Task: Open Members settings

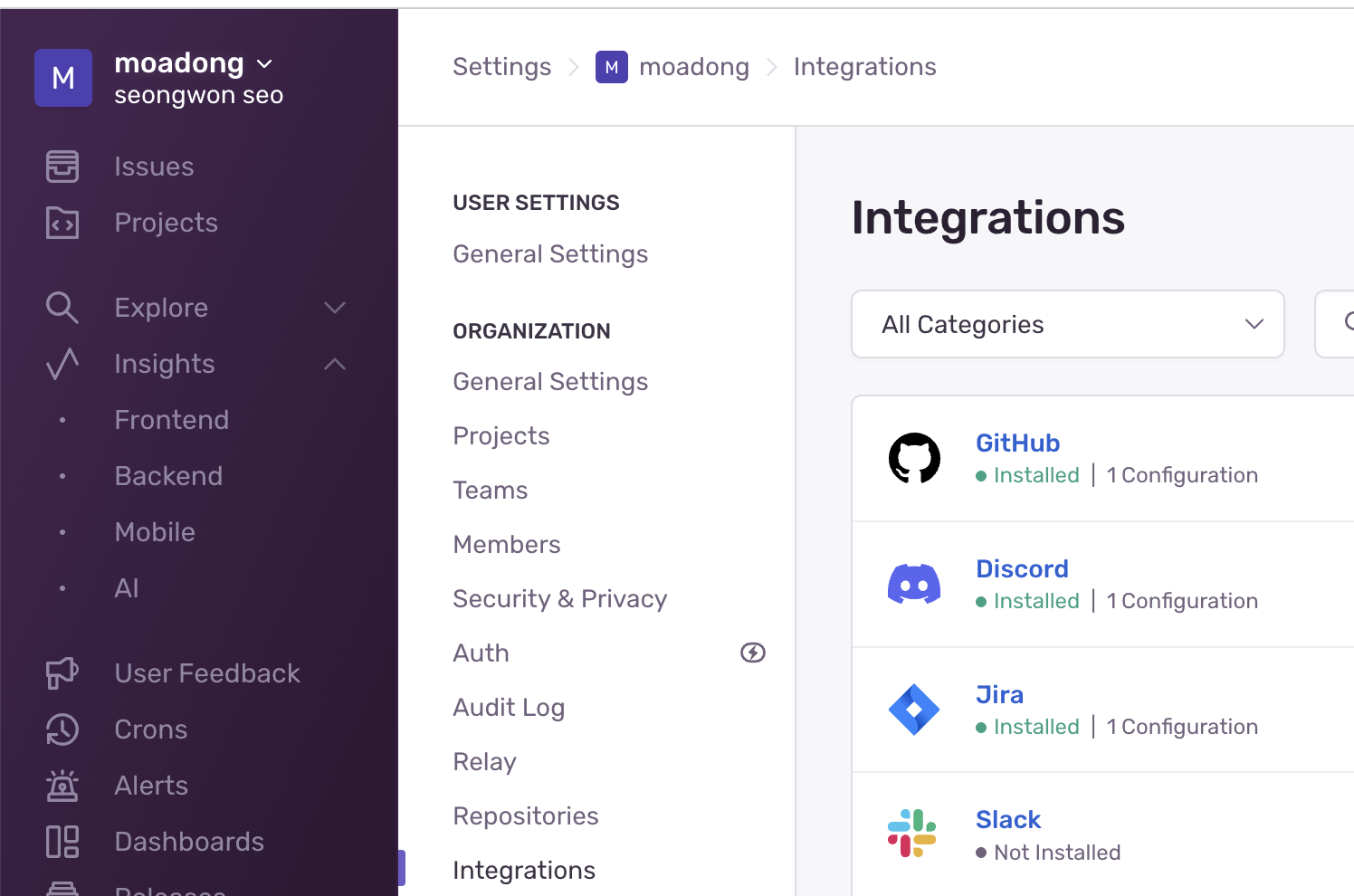Action: (x=507, y=545)
